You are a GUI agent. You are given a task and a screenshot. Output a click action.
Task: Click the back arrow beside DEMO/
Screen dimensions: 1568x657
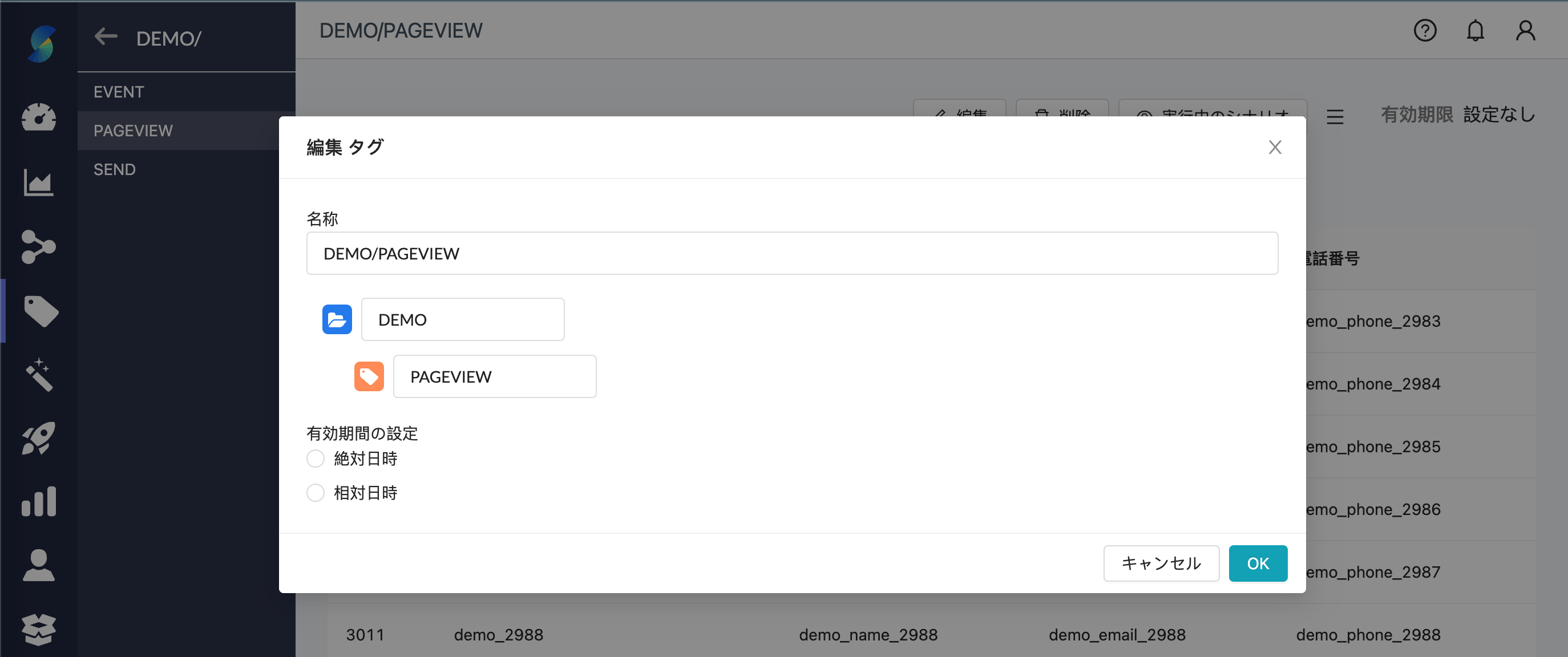pos(106,37)
